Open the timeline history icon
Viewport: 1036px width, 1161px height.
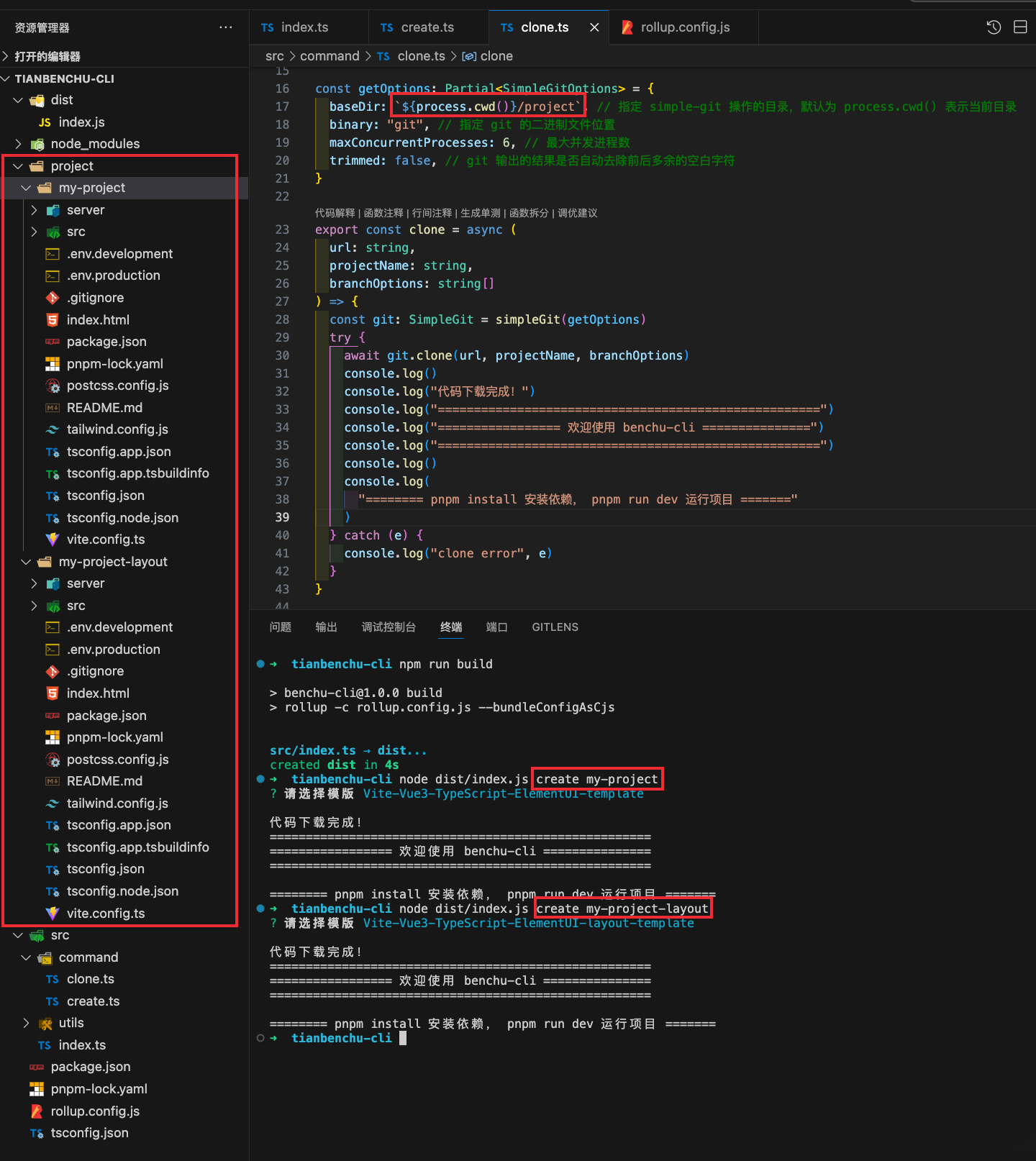[x=994, y=27]
